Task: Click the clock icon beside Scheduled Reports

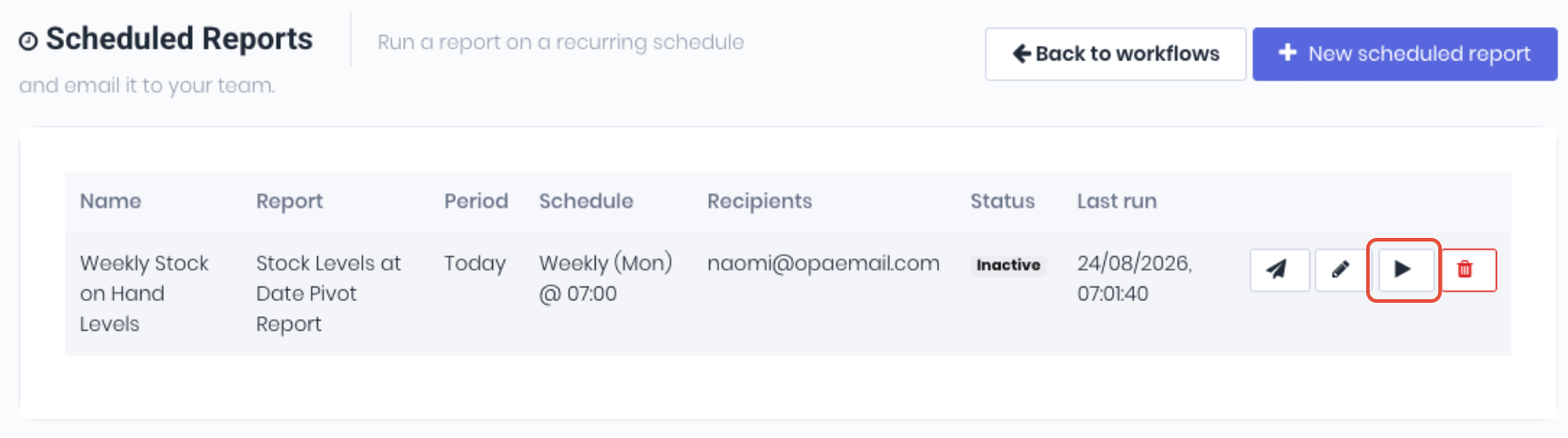Action: click(x=29, y=41)
